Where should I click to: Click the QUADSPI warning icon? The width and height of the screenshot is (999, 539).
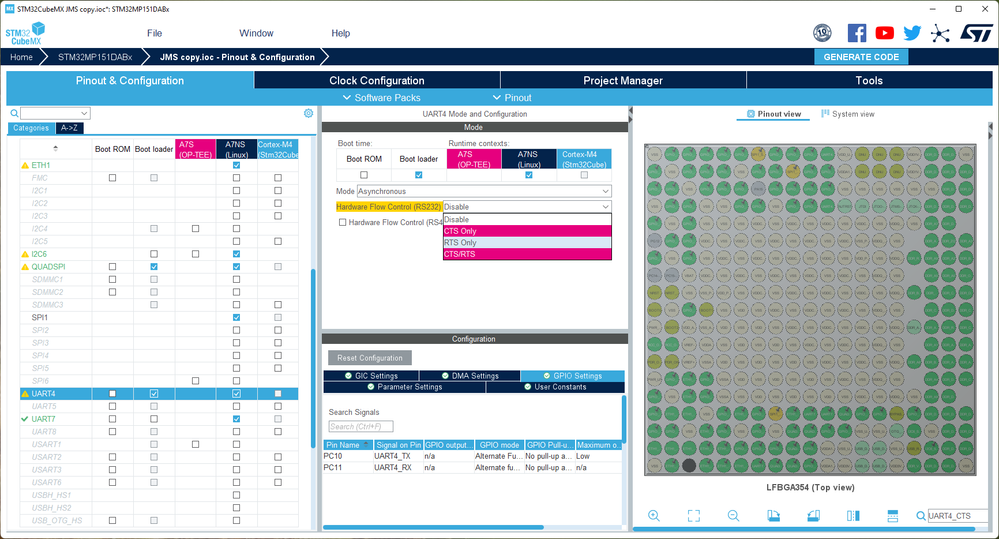coord(25,267)
